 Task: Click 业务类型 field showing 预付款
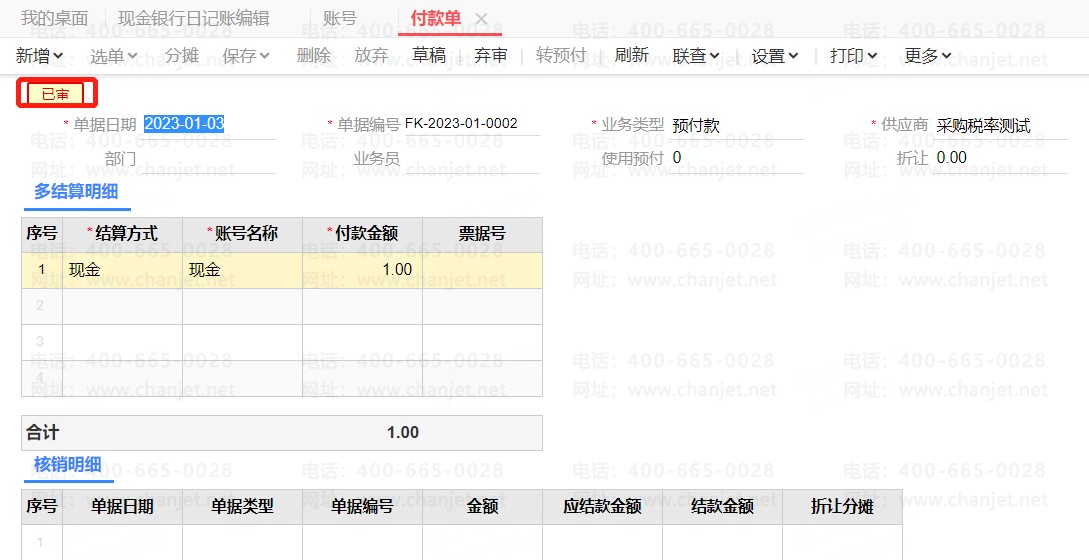click(x=738, y=125)
